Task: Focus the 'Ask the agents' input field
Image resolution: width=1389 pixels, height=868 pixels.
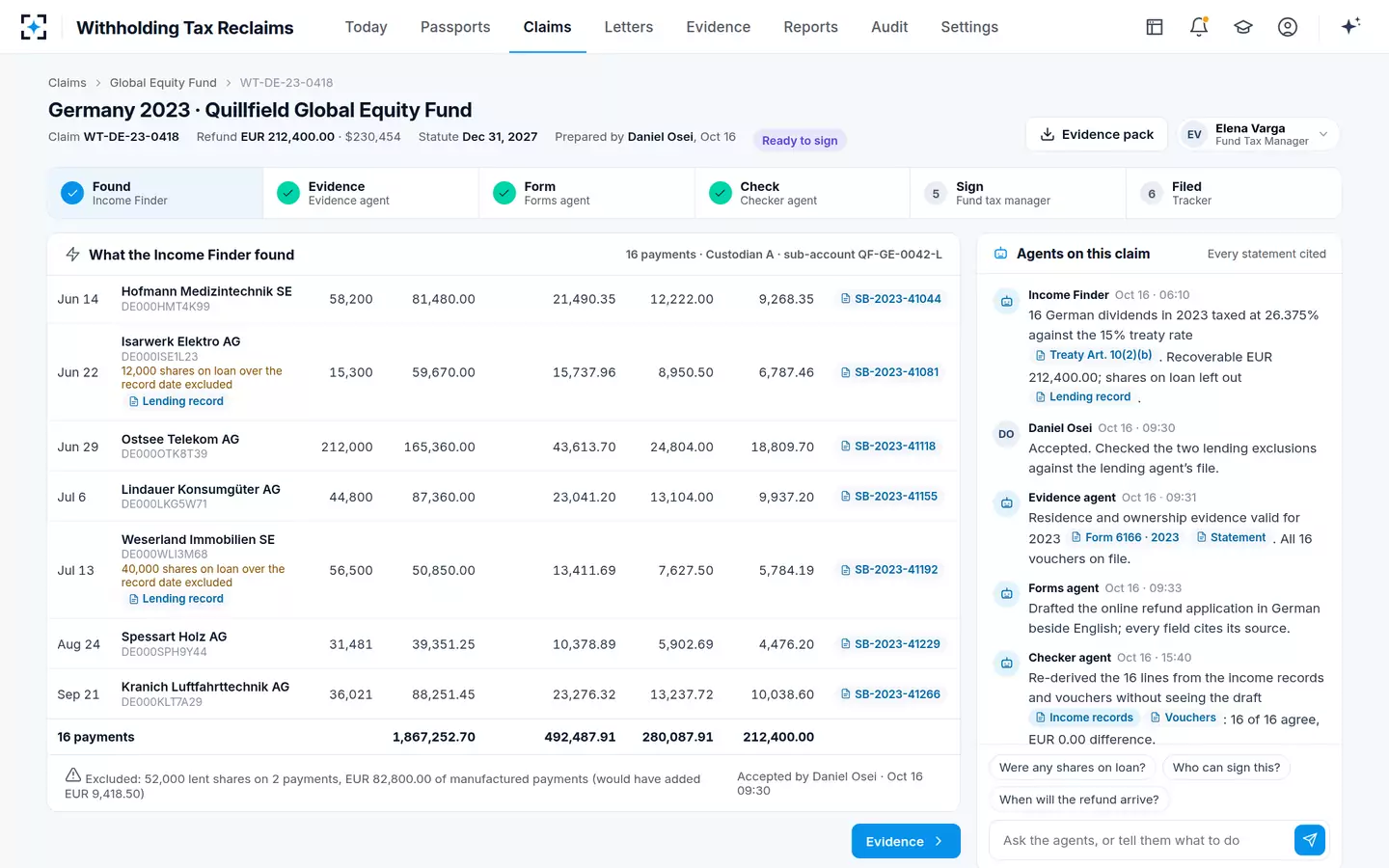Action: click(1142, 840)
